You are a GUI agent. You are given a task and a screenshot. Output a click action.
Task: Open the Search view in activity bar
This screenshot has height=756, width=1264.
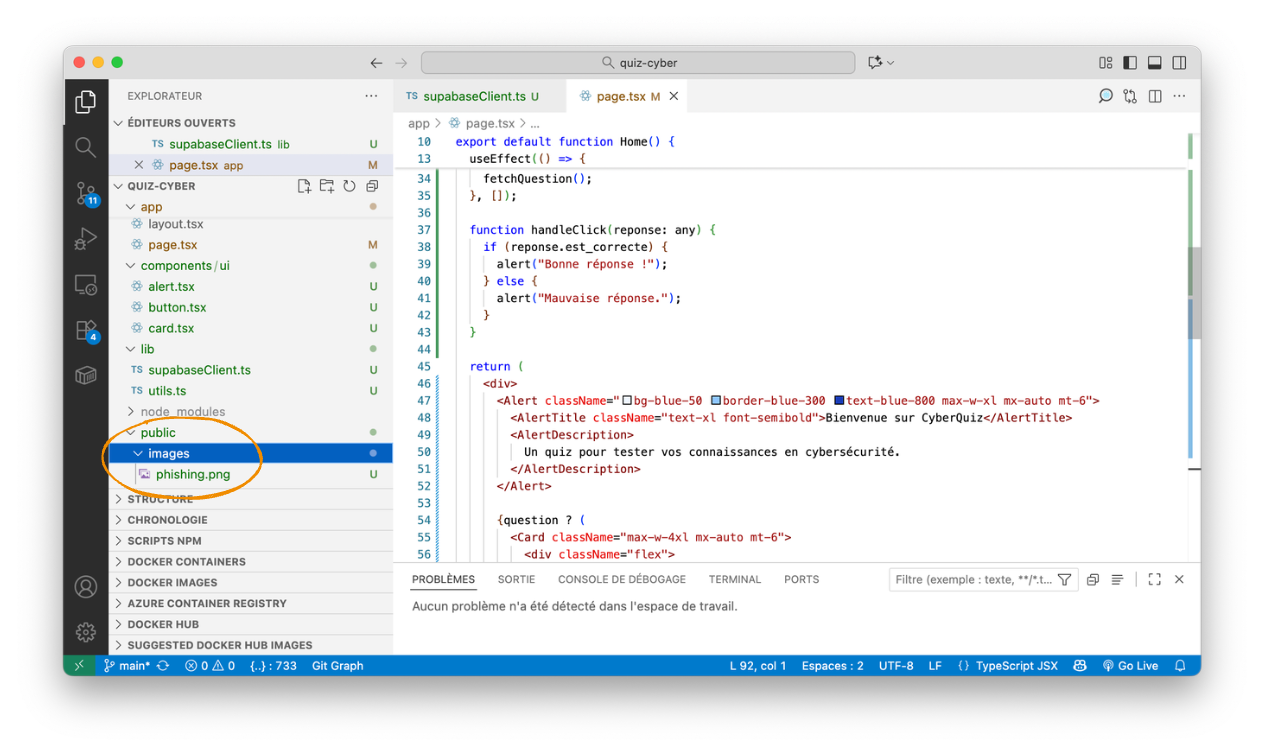coord(86,148)
